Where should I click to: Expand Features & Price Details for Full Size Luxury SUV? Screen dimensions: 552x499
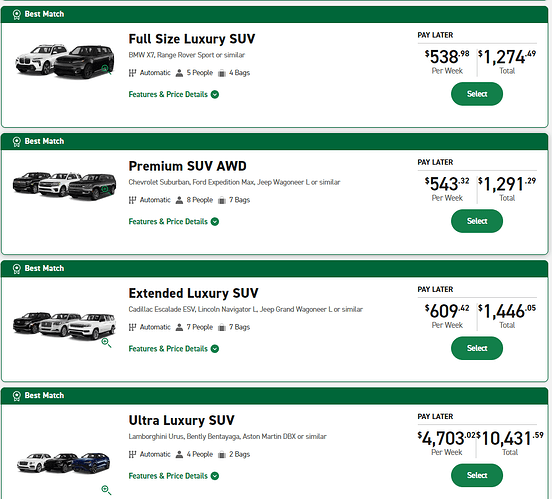(x=174, y=94)
